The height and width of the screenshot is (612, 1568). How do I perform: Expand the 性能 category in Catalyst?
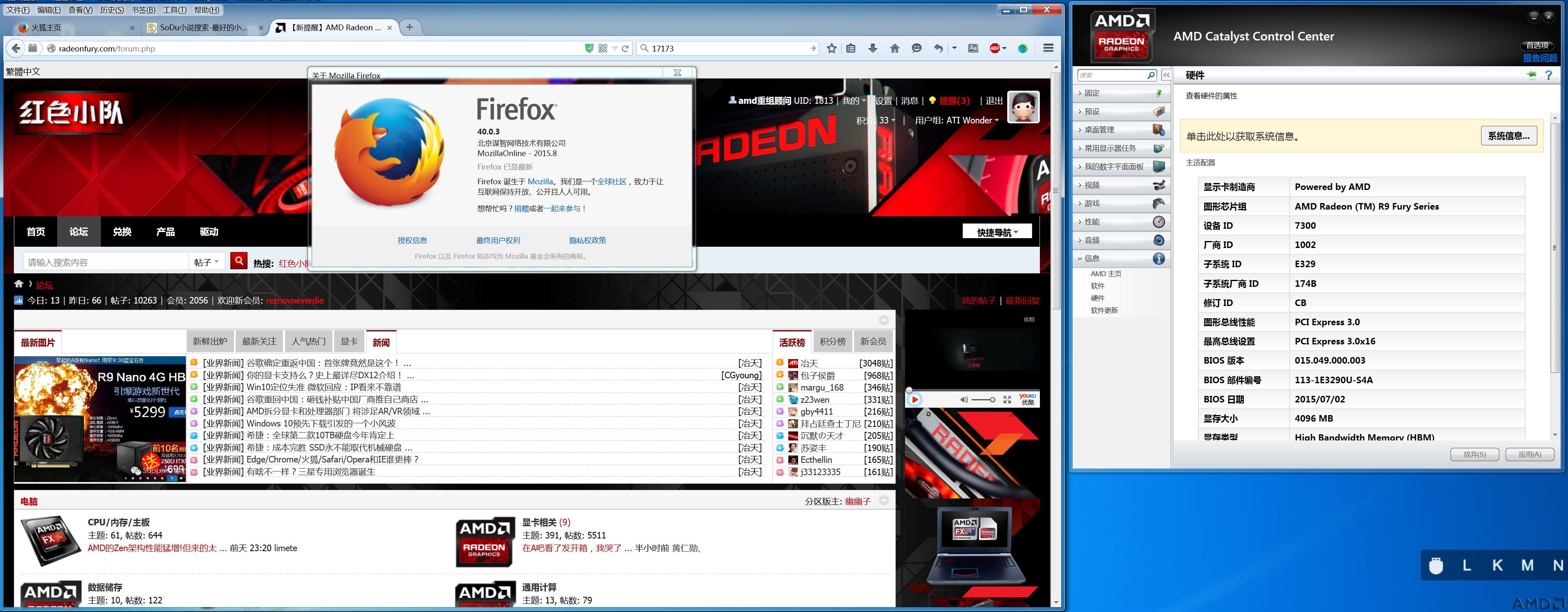coord(1121,222)
